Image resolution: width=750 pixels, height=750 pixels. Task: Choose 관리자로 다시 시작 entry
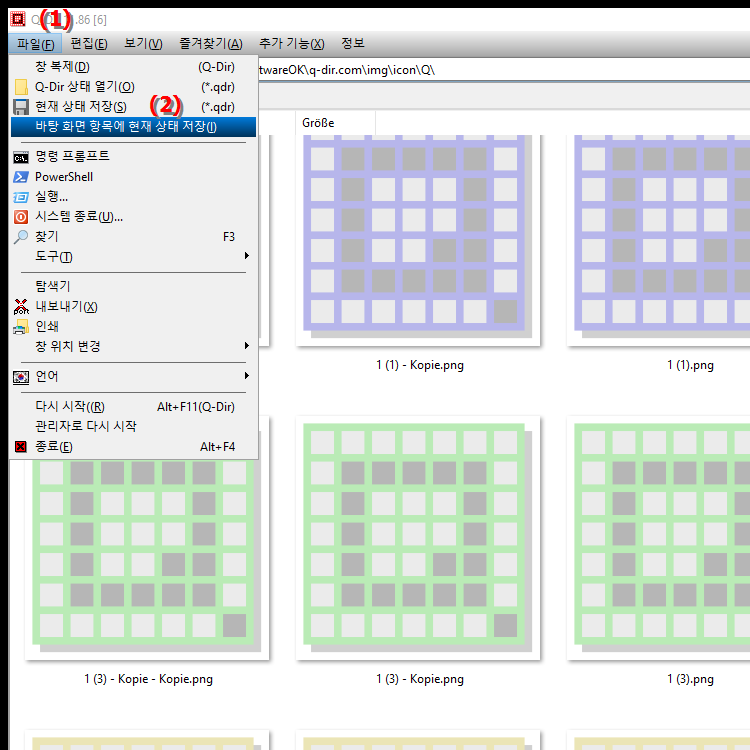pyautogui.click(x=133, y=426)
